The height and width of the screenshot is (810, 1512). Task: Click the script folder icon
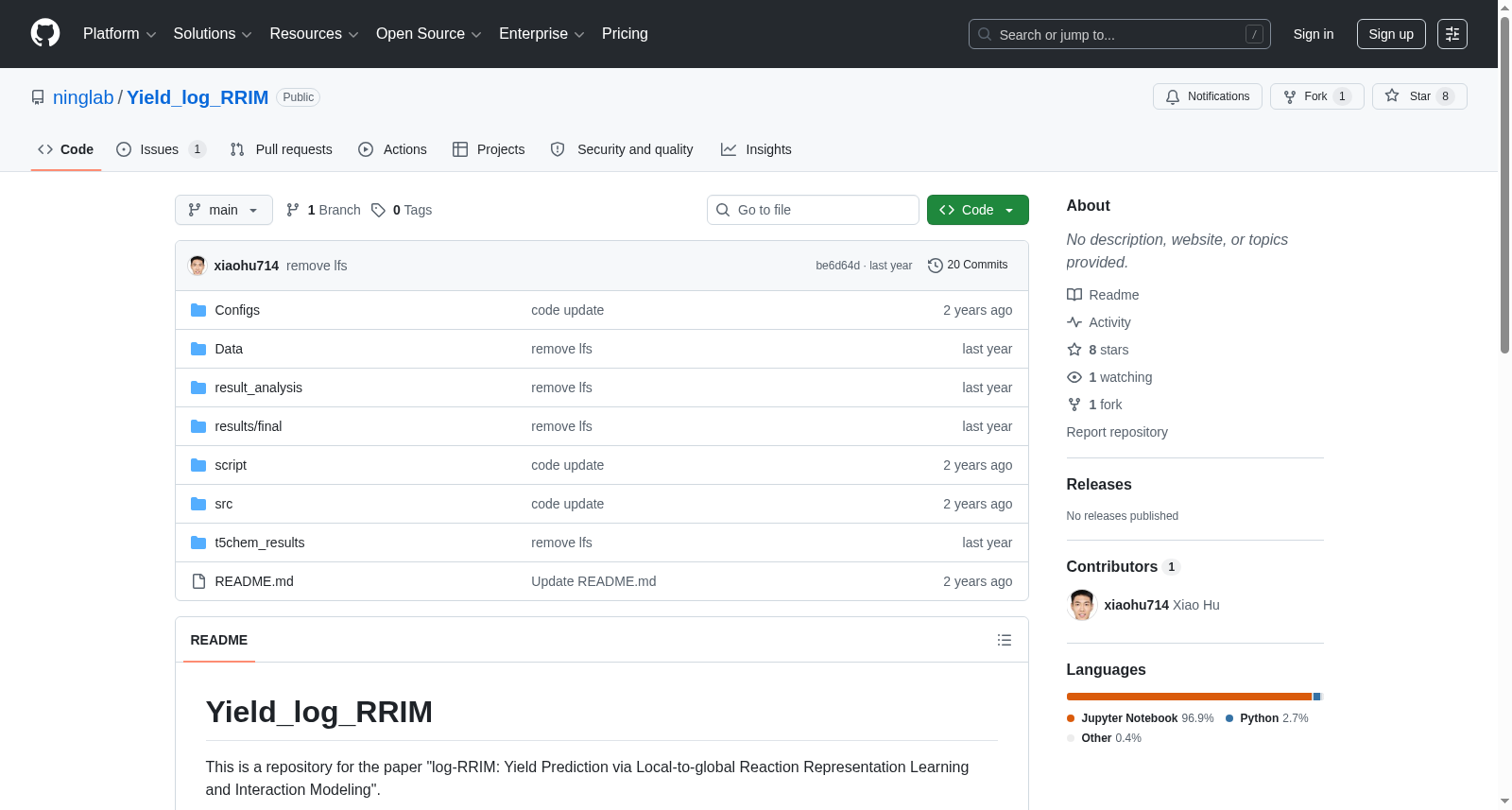point(198,465)
